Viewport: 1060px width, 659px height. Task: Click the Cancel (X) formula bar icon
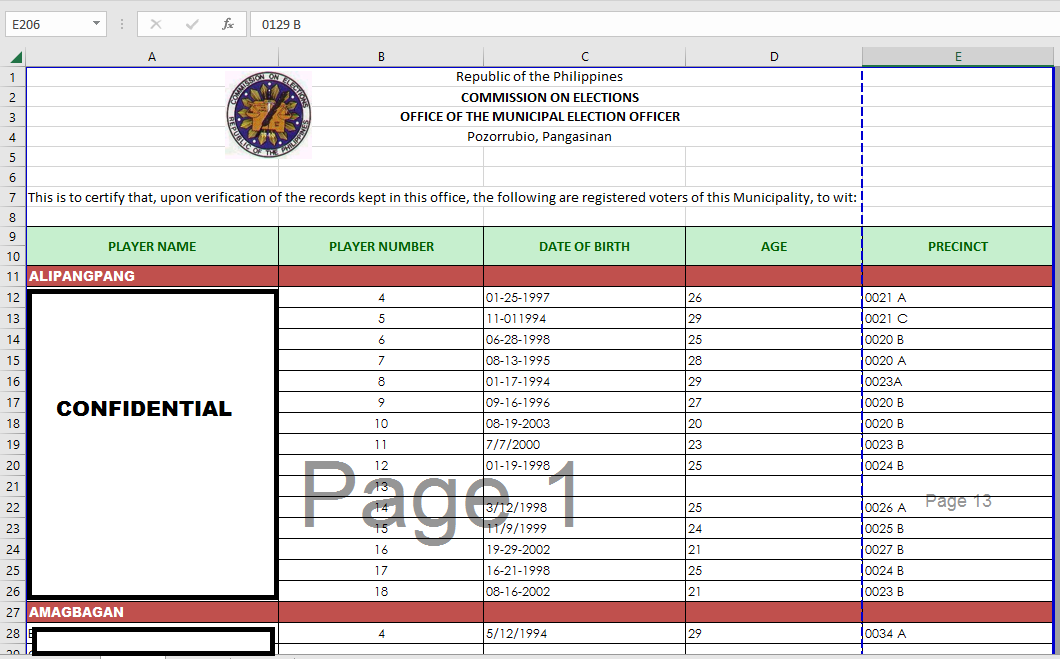click(155, 24)
